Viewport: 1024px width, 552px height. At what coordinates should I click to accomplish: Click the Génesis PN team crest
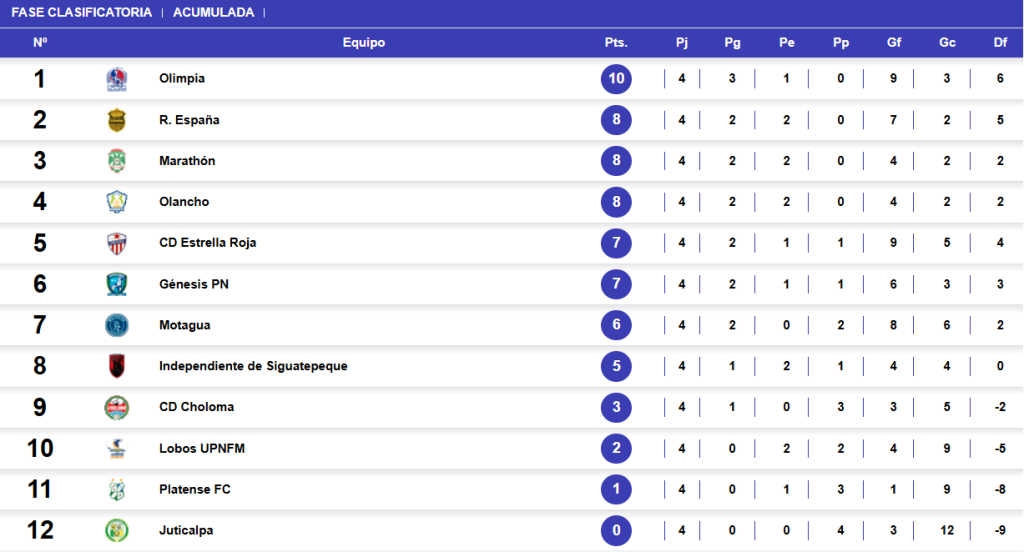coord(116,284)
